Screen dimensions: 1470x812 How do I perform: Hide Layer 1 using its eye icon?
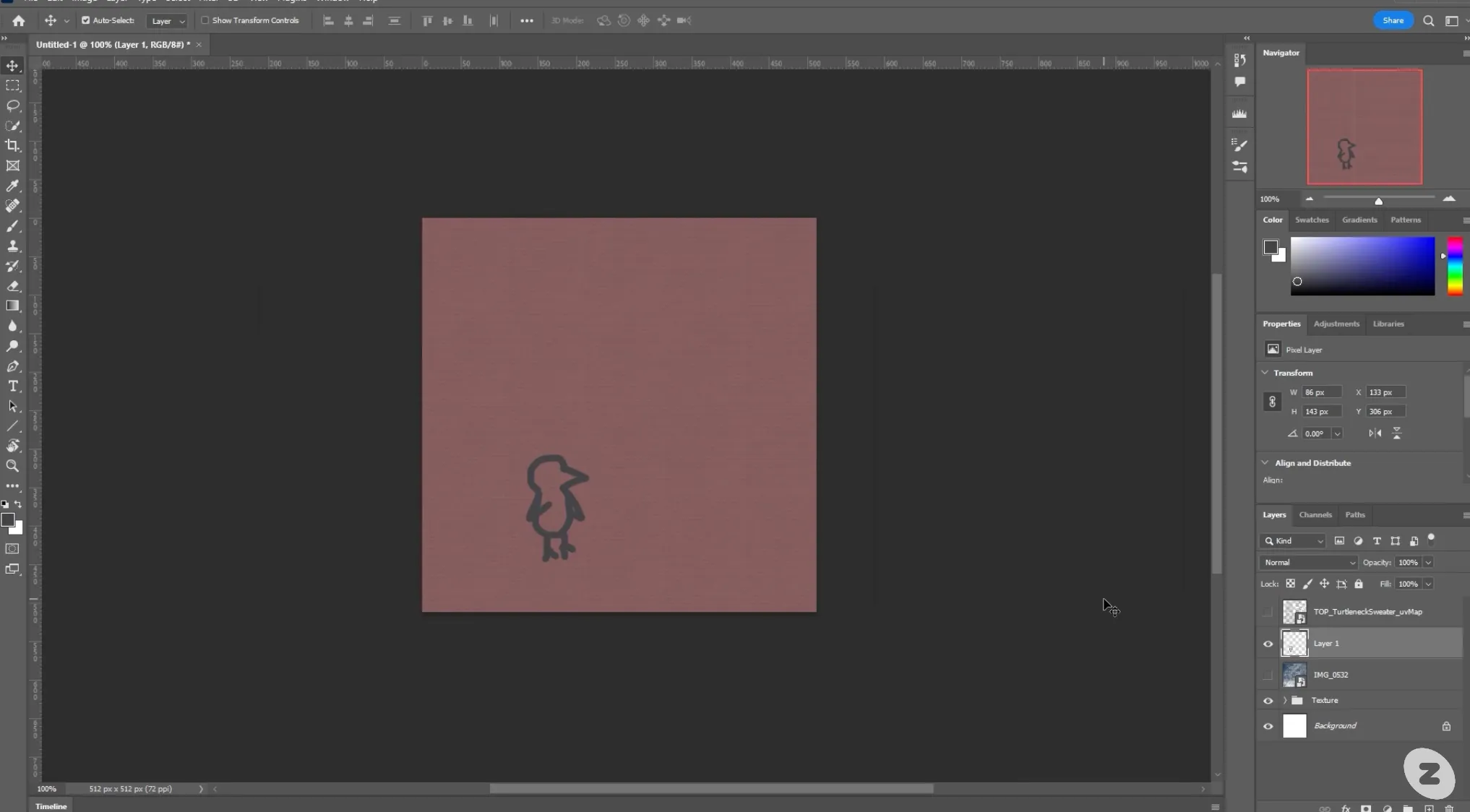(1268, 644)
